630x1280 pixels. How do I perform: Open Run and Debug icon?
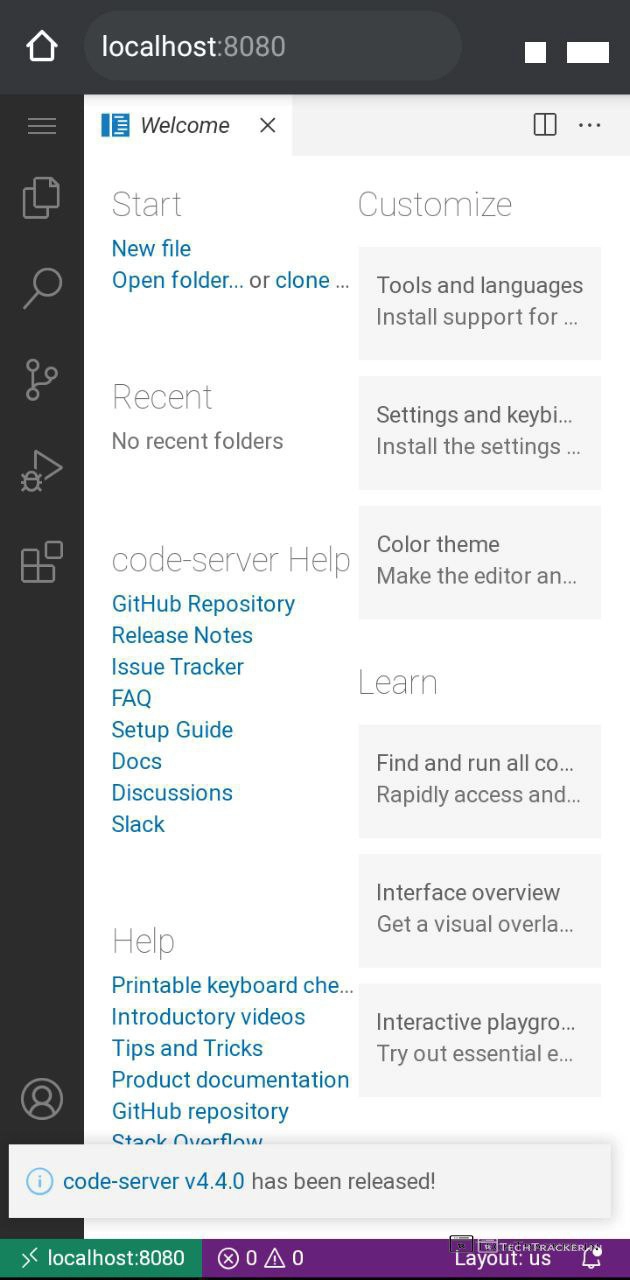(x=41, y=470)
